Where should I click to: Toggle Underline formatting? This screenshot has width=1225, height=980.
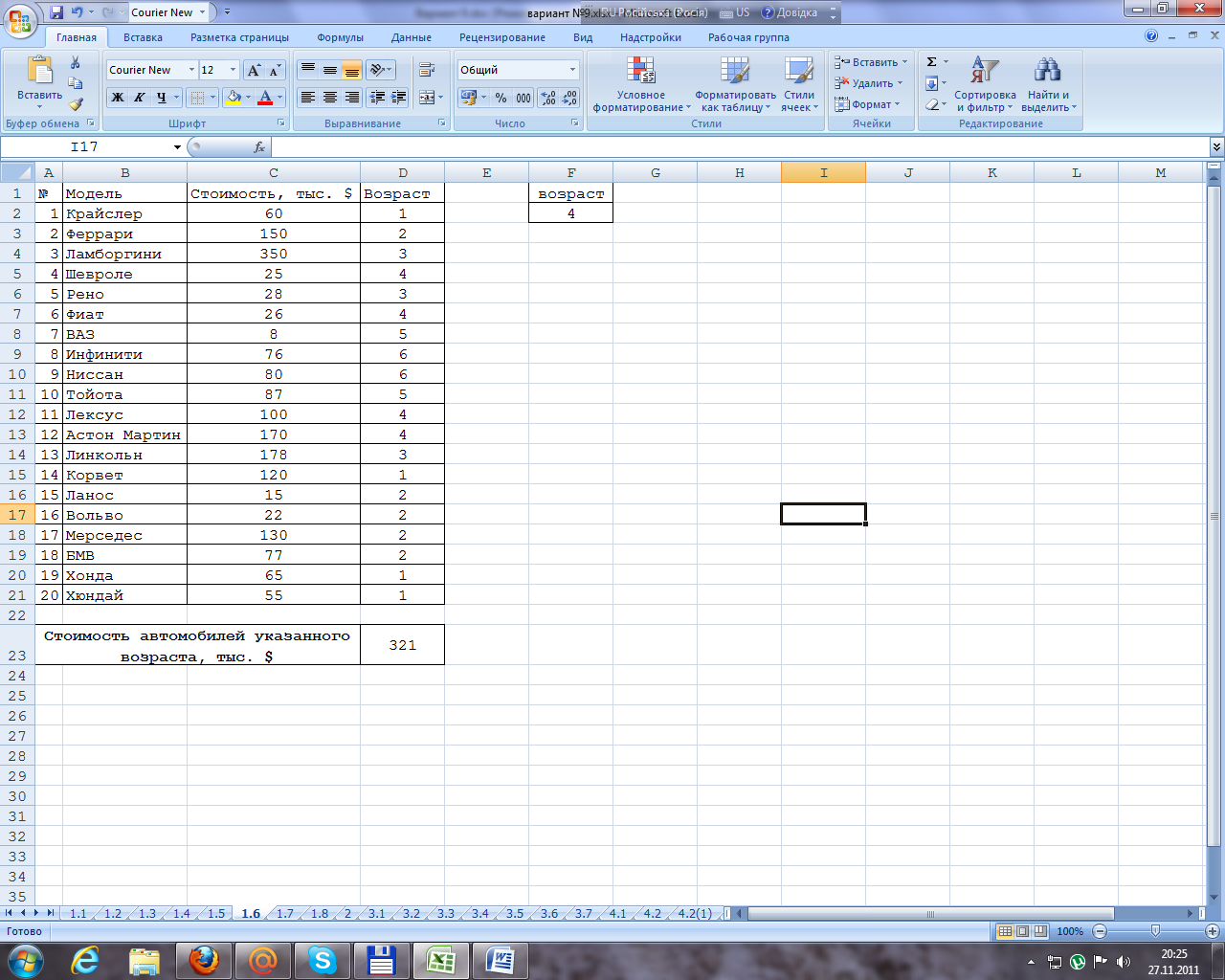click(x=162, y=98)
